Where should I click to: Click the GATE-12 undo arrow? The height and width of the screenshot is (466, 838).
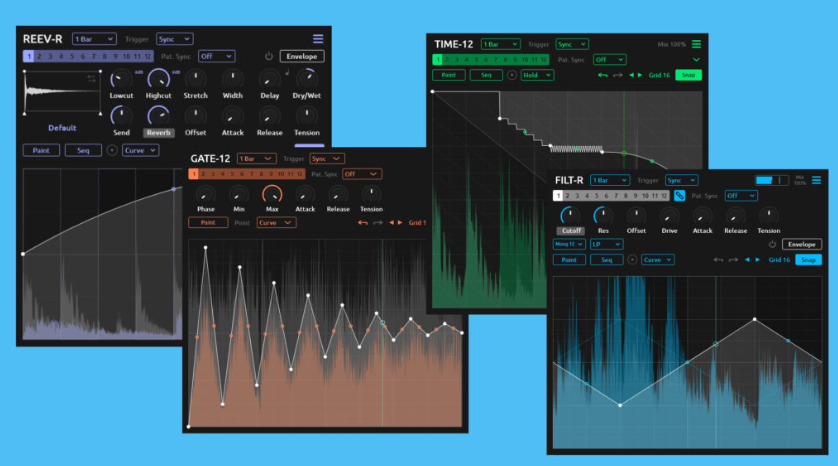tap(362, 223)
